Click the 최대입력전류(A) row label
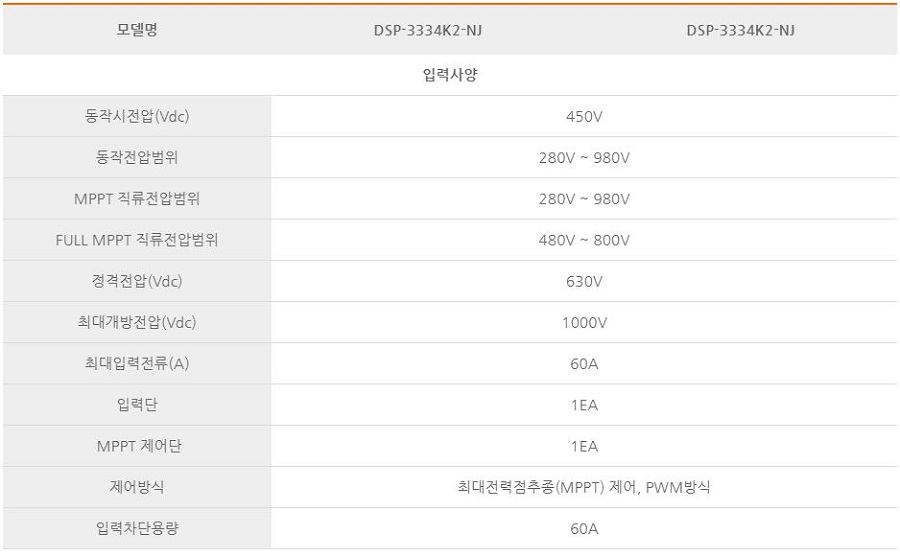 [x=137, y=364]
